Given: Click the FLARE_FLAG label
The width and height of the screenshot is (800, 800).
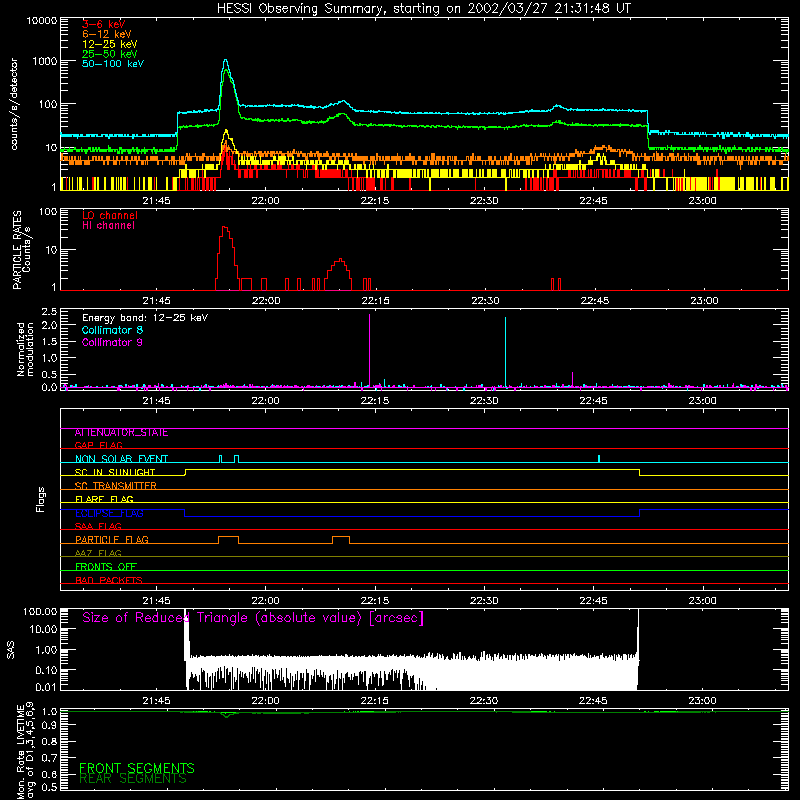Looking at the screenshot, I should coord(104,499).
